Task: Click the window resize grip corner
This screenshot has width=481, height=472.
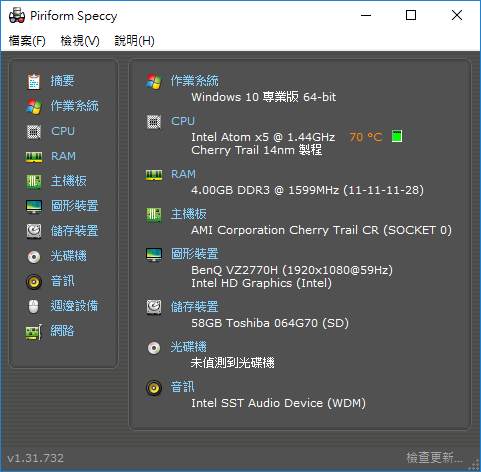Action: tap(474, 465)
